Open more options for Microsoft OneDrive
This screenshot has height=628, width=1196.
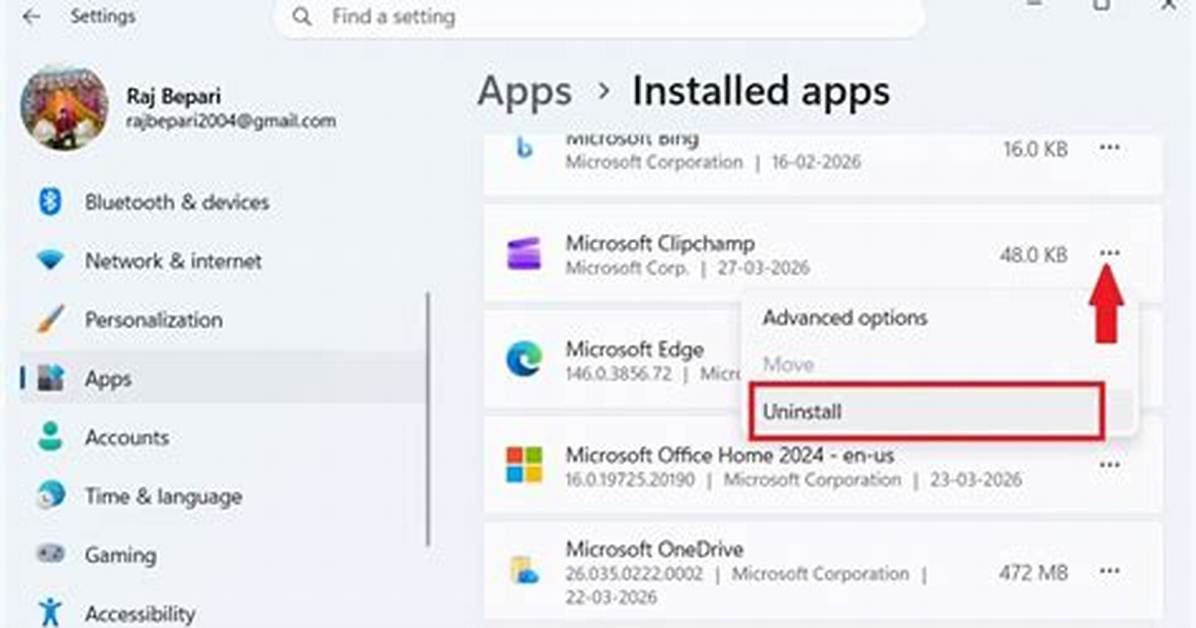click(1109, 571)
